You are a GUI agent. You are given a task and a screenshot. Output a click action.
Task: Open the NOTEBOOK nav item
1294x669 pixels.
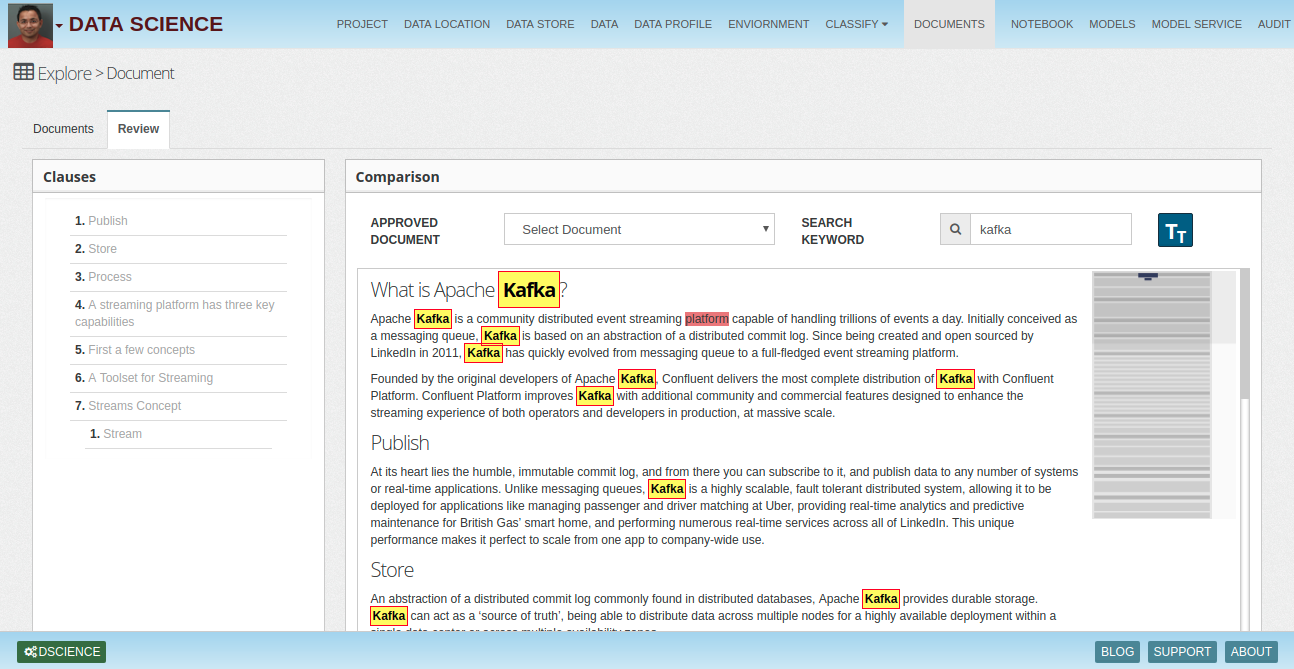coord(1042,24)
